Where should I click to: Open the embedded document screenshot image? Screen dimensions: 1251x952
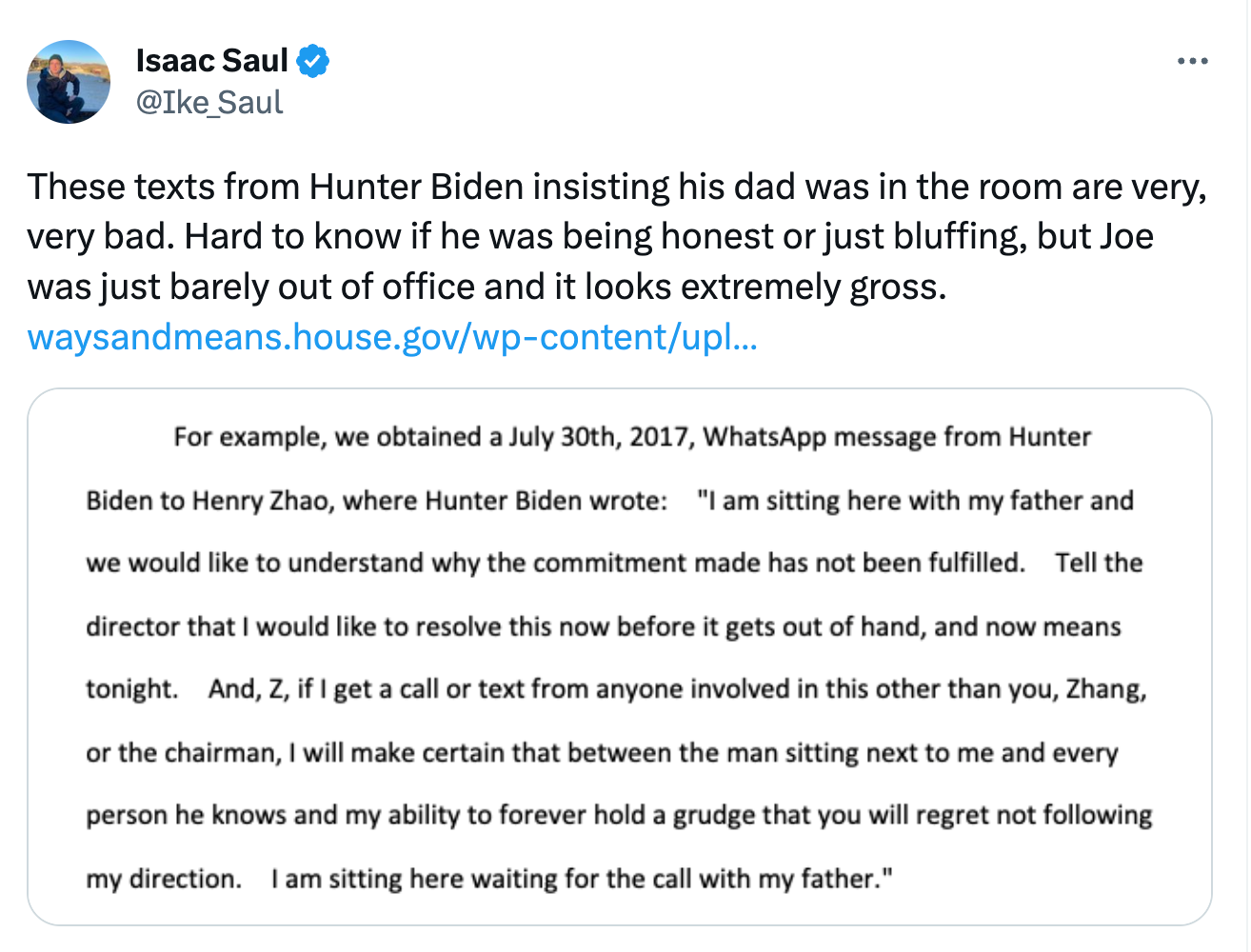(x=619, y=657)
